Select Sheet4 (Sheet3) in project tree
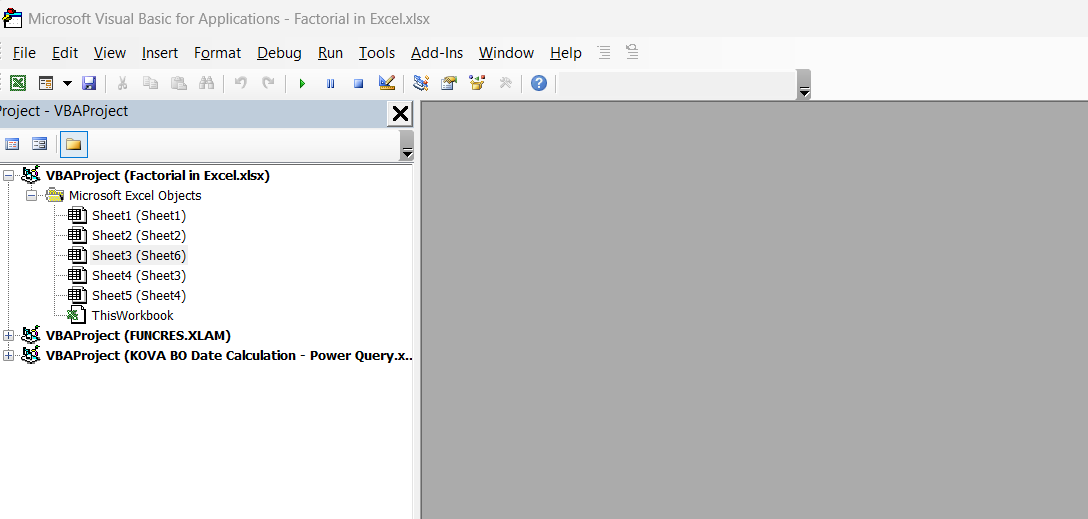Viewport: 1088px width, 519px height. click(139, 275)
